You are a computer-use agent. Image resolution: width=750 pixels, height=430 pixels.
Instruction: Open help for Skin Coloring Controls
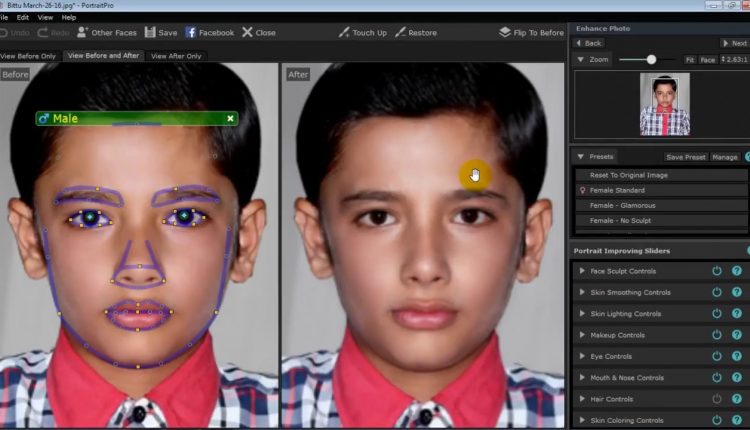[737, 420]
